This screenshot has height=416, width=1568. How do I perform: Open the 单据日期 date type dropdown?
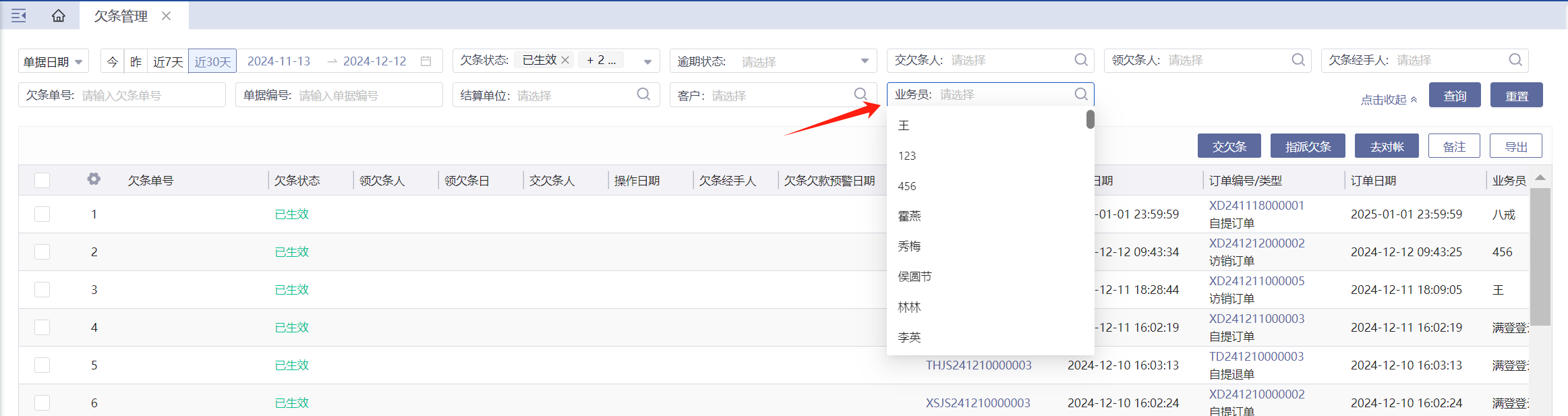[x=53, y=61]
